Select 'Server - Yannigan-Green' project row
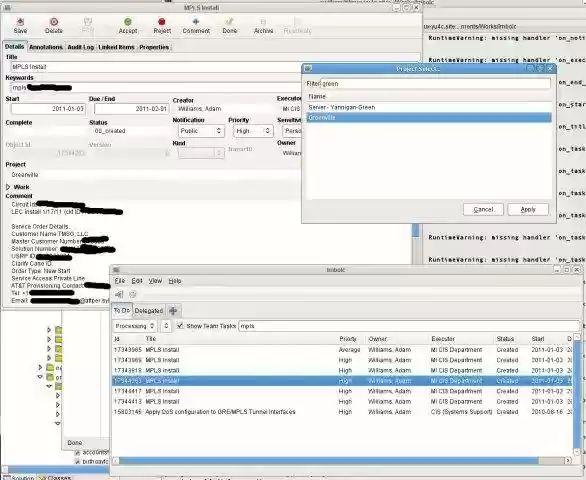 pos(429,107)
